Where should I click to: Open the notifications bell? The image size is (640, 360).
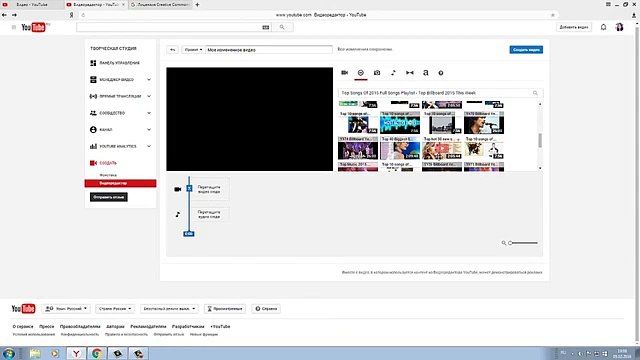pos(603,27)
